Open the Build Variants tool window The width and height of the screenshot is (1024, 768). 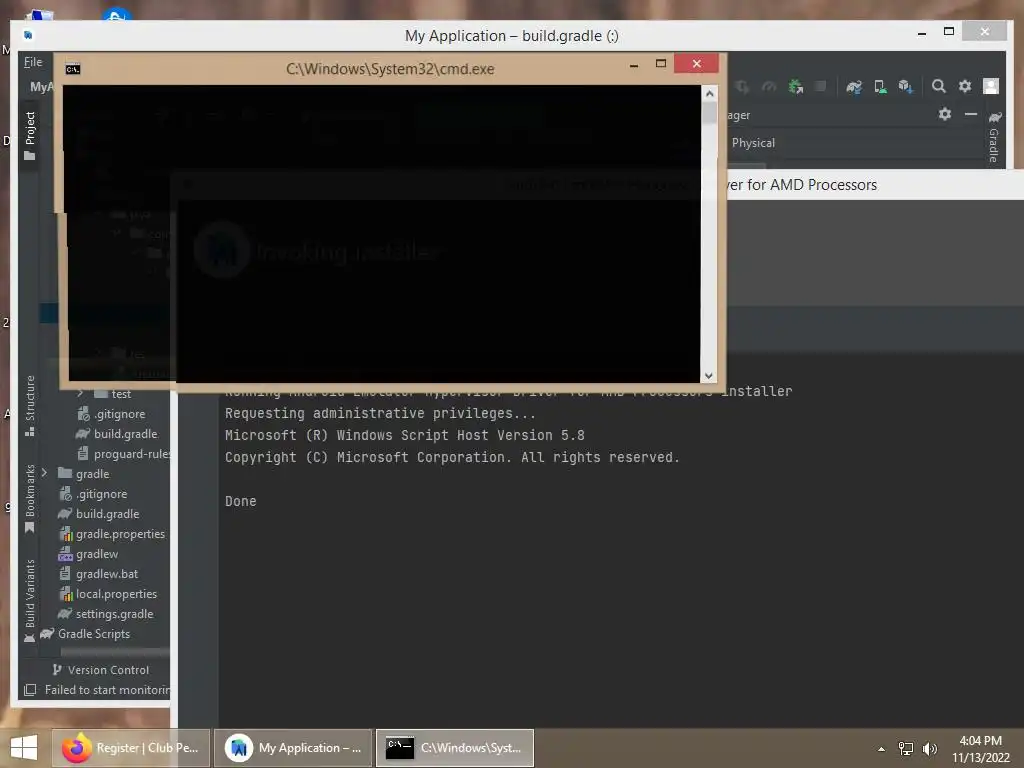[x=29, y=601]
